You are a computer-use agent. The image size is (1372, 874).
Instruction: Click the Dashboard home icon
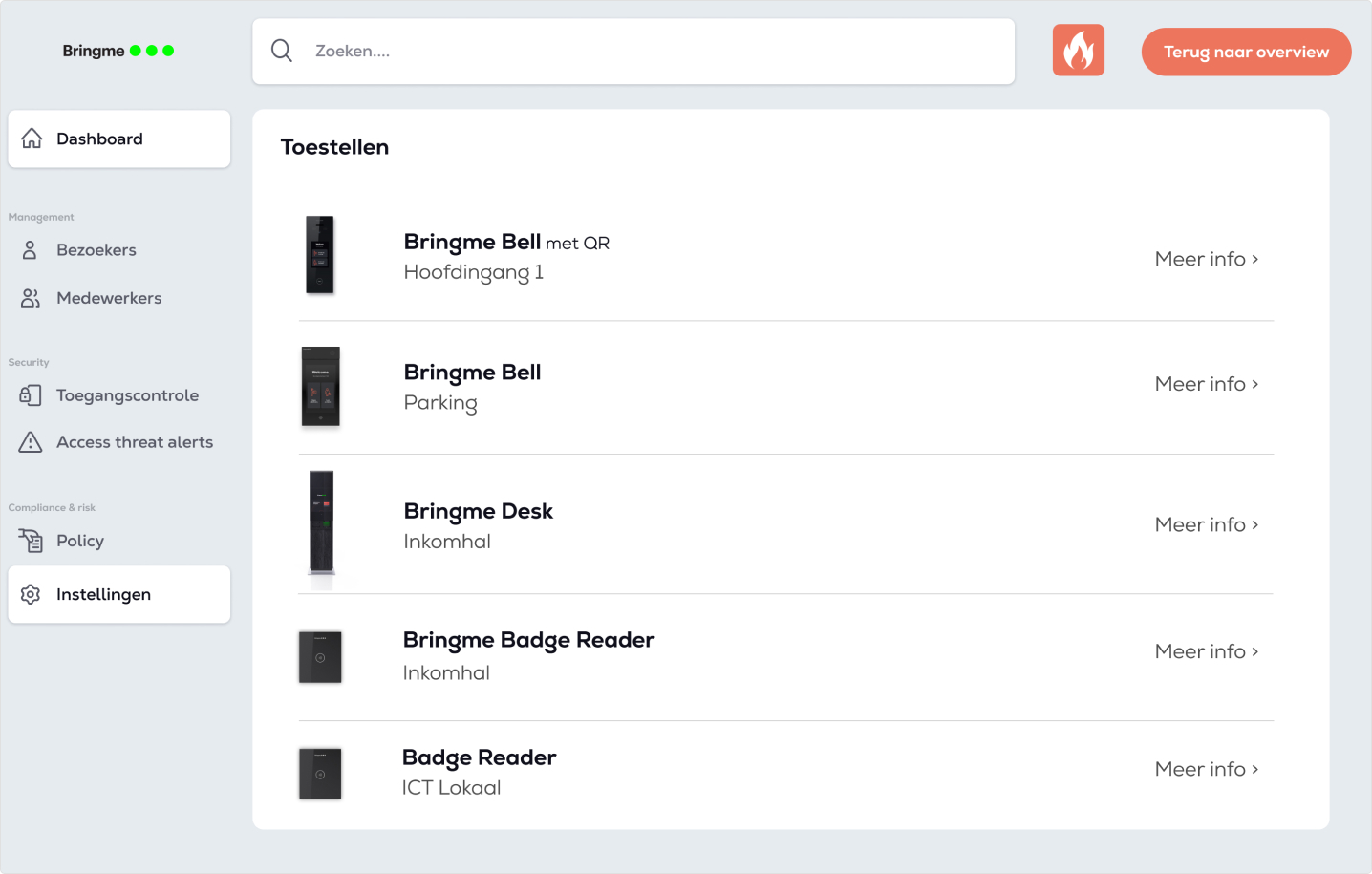[32, 139]
